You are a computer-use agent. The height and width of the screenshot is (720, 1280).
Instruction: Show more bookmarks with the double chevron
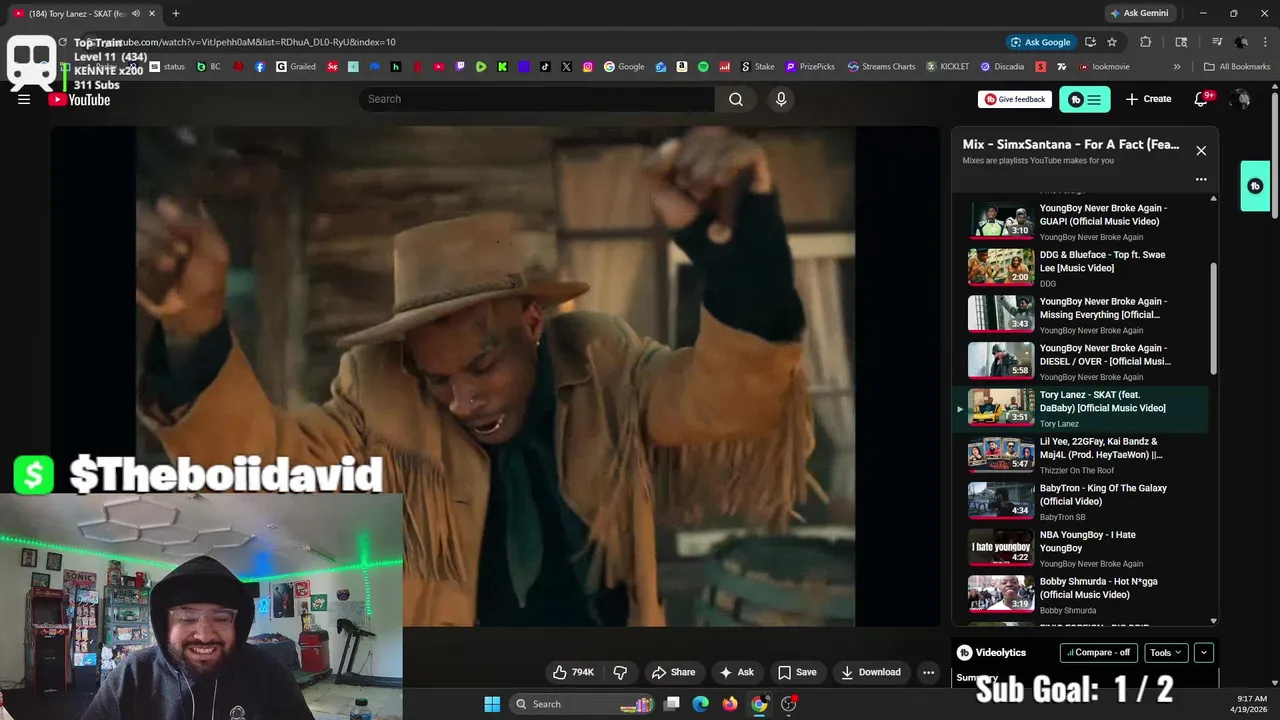pos(1177,67)
